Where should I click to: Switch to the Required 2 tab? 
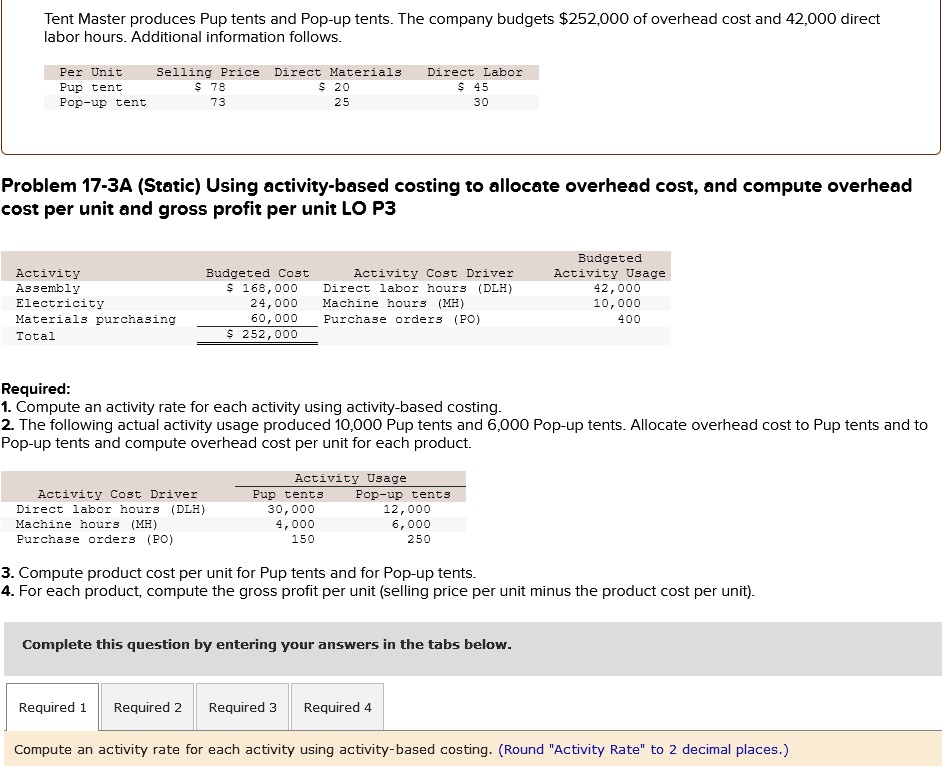click(x=147, y=707)
